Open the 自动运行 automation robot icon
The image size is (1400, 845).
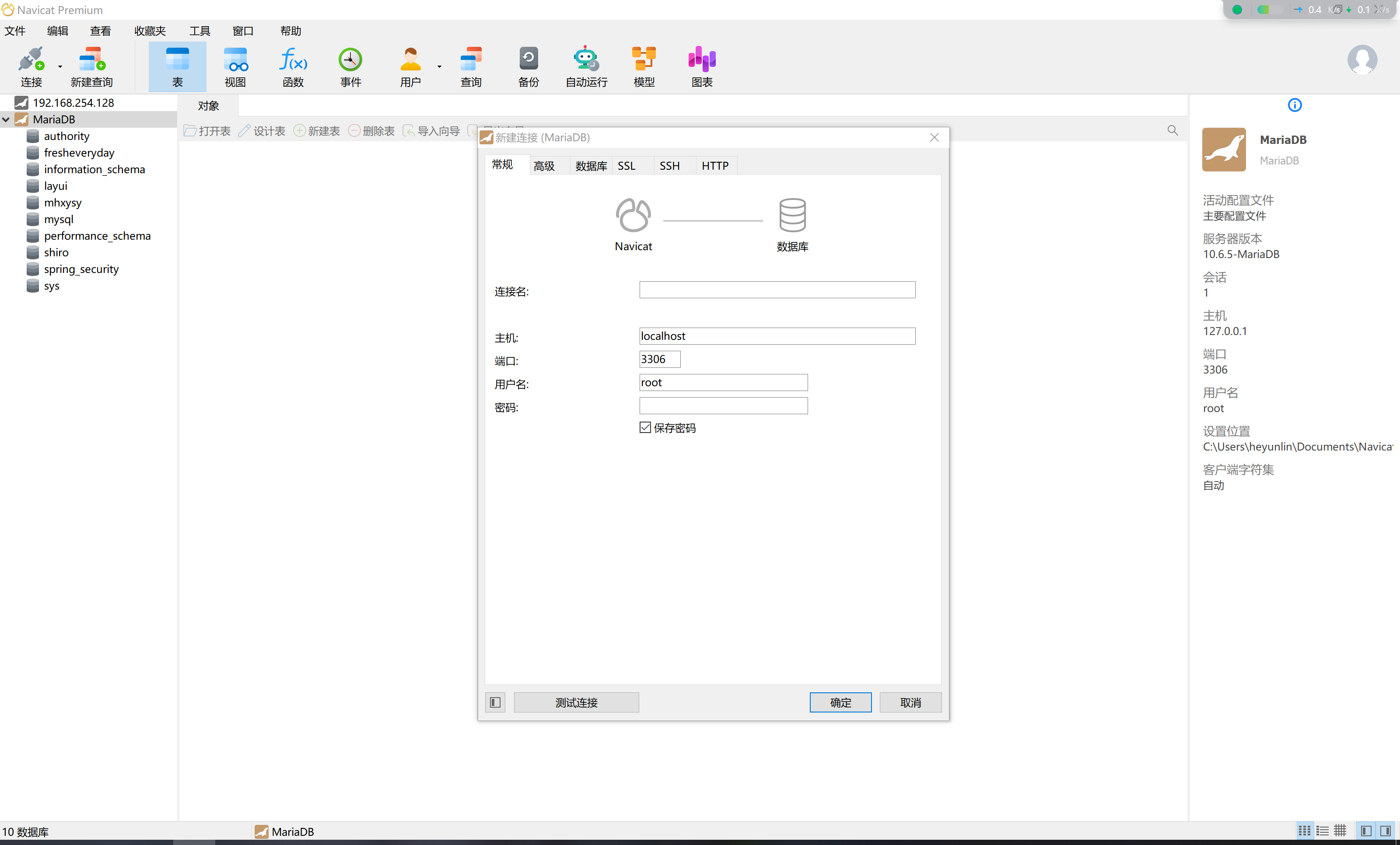[x=586, y=66]
